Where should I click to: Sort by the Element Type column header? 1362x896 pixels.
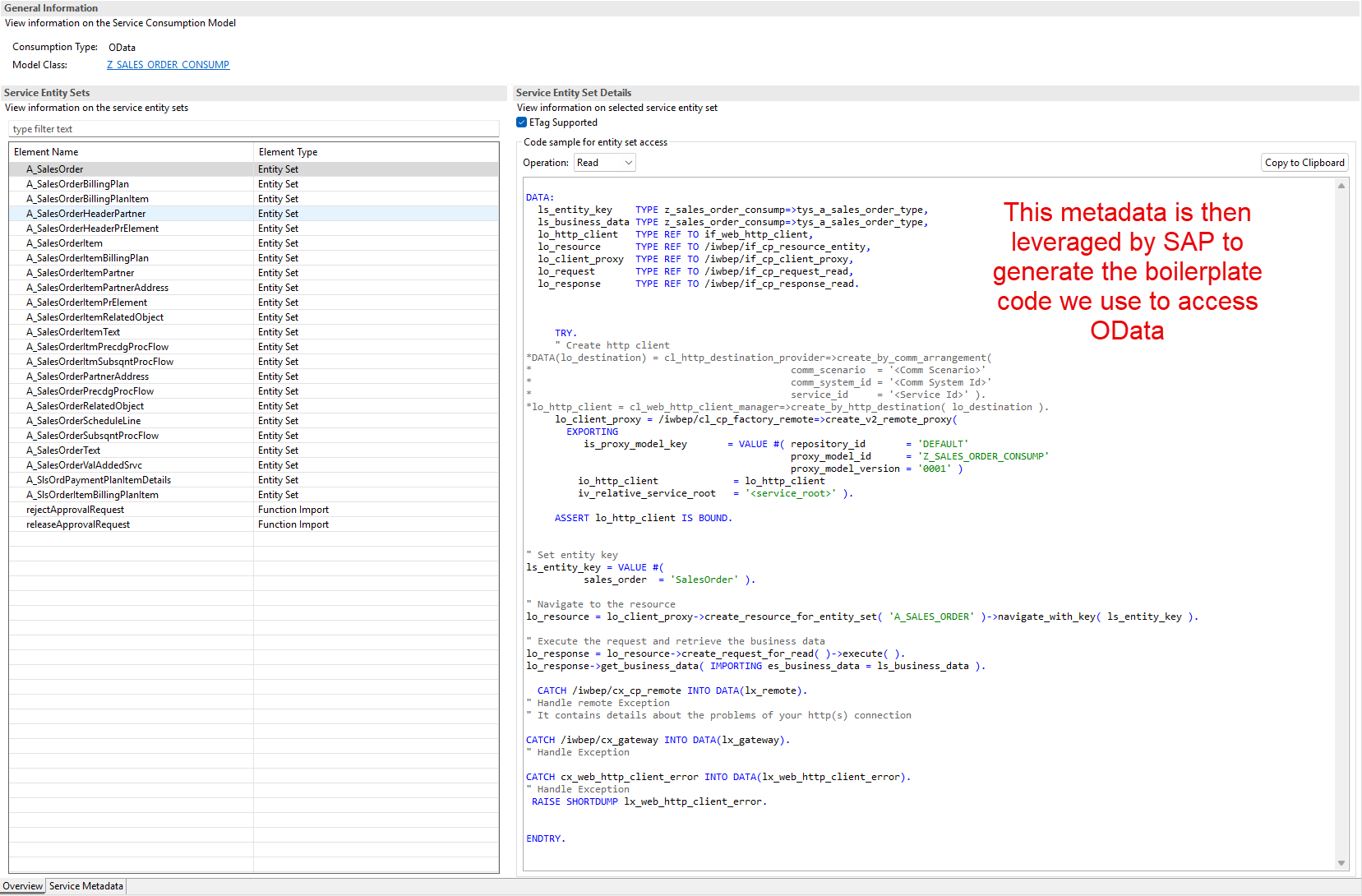(288, 152)
